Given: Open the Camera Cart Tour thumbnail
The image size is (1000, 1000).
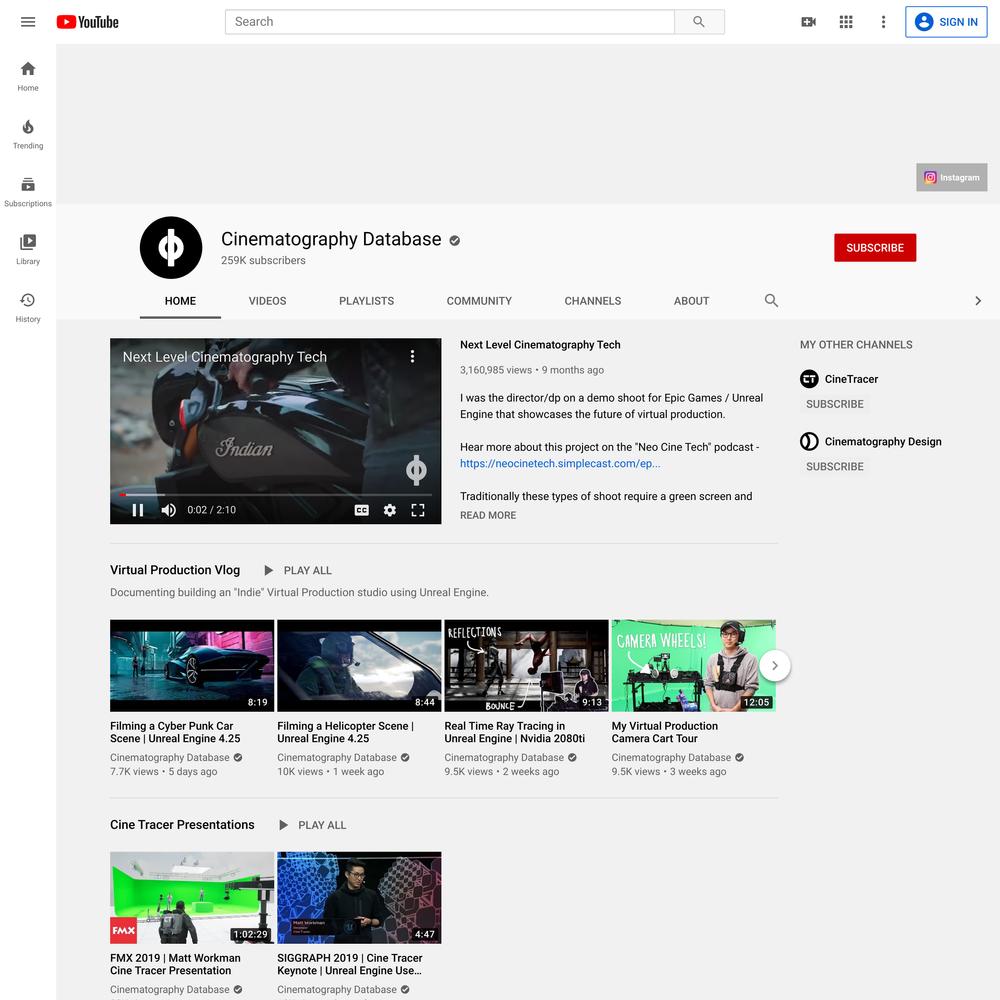Looking at the screenshot, I should (694, 666).
